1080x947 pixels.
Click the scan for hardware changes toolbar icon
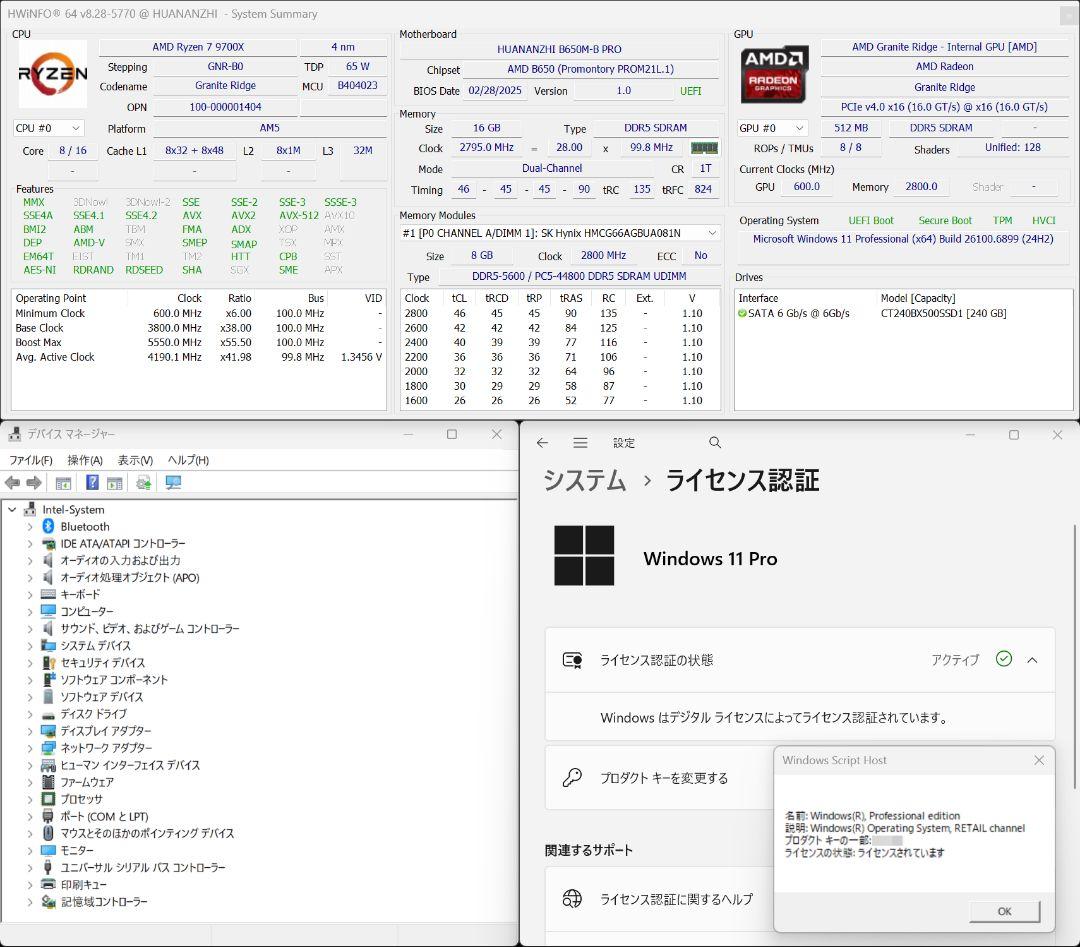pyautogui.click(x=143, y=483)
